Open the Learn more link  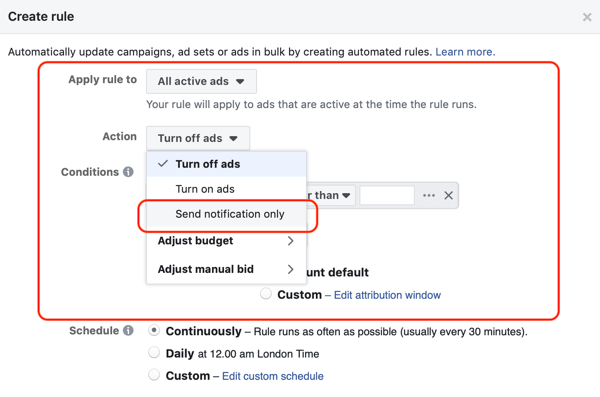(465, 52)
